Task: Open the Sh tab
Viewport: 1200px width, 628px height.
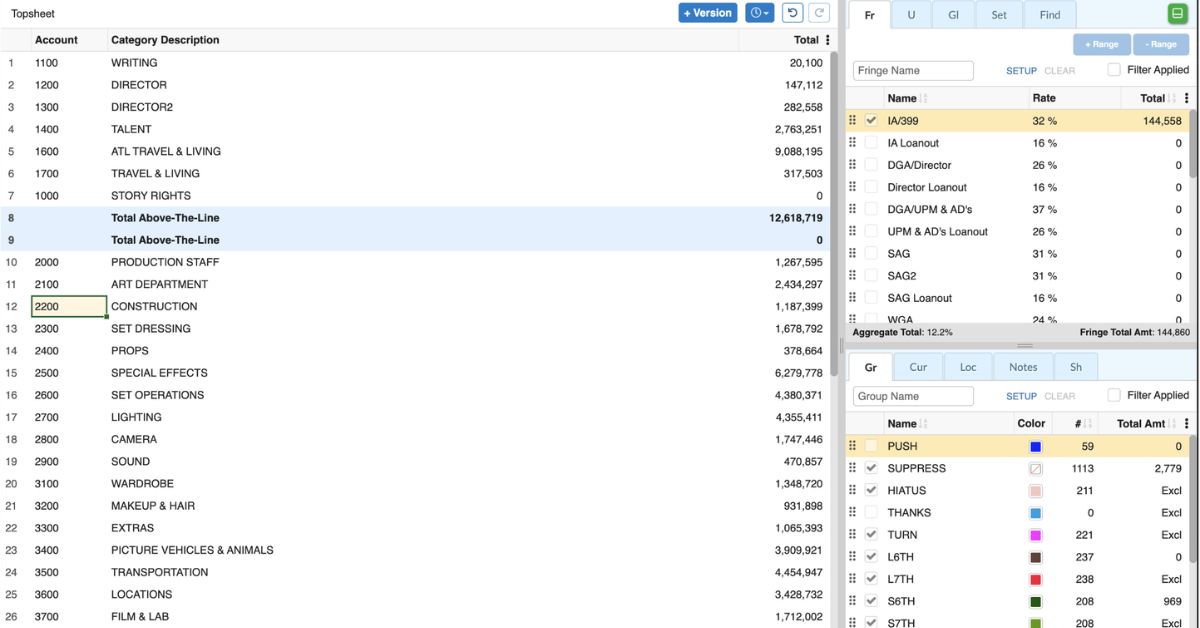Action: [1076, 367]
